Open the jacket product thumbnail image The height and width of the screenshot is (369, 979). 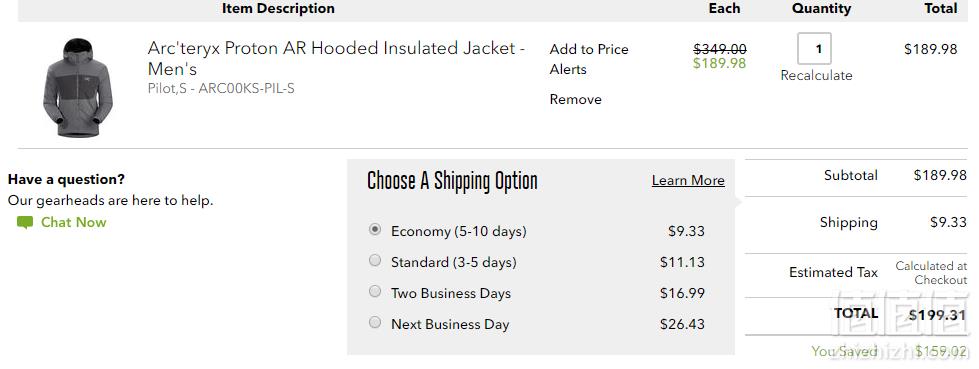(77, 87)
